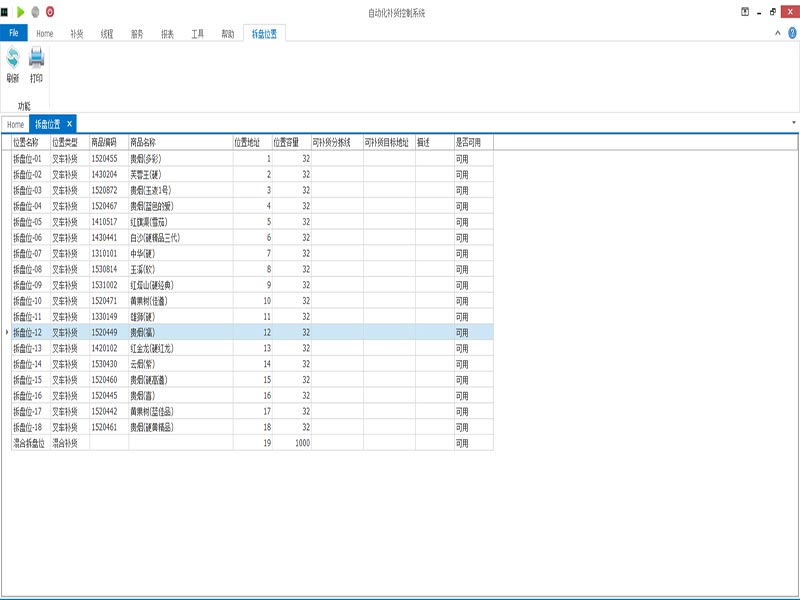
Task: Click the ribbon display options icon
Action: [x=745, y=11]
